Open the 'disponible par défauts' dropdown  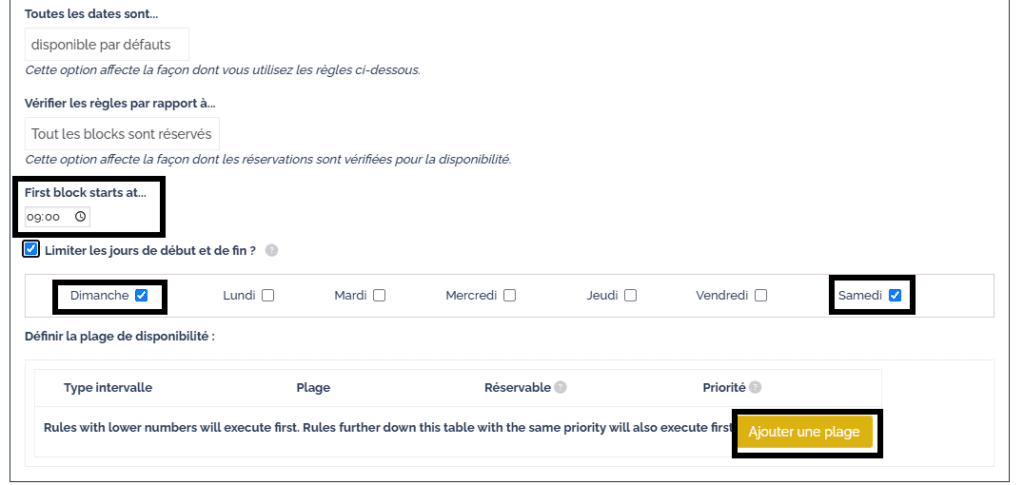coord(106,44)
